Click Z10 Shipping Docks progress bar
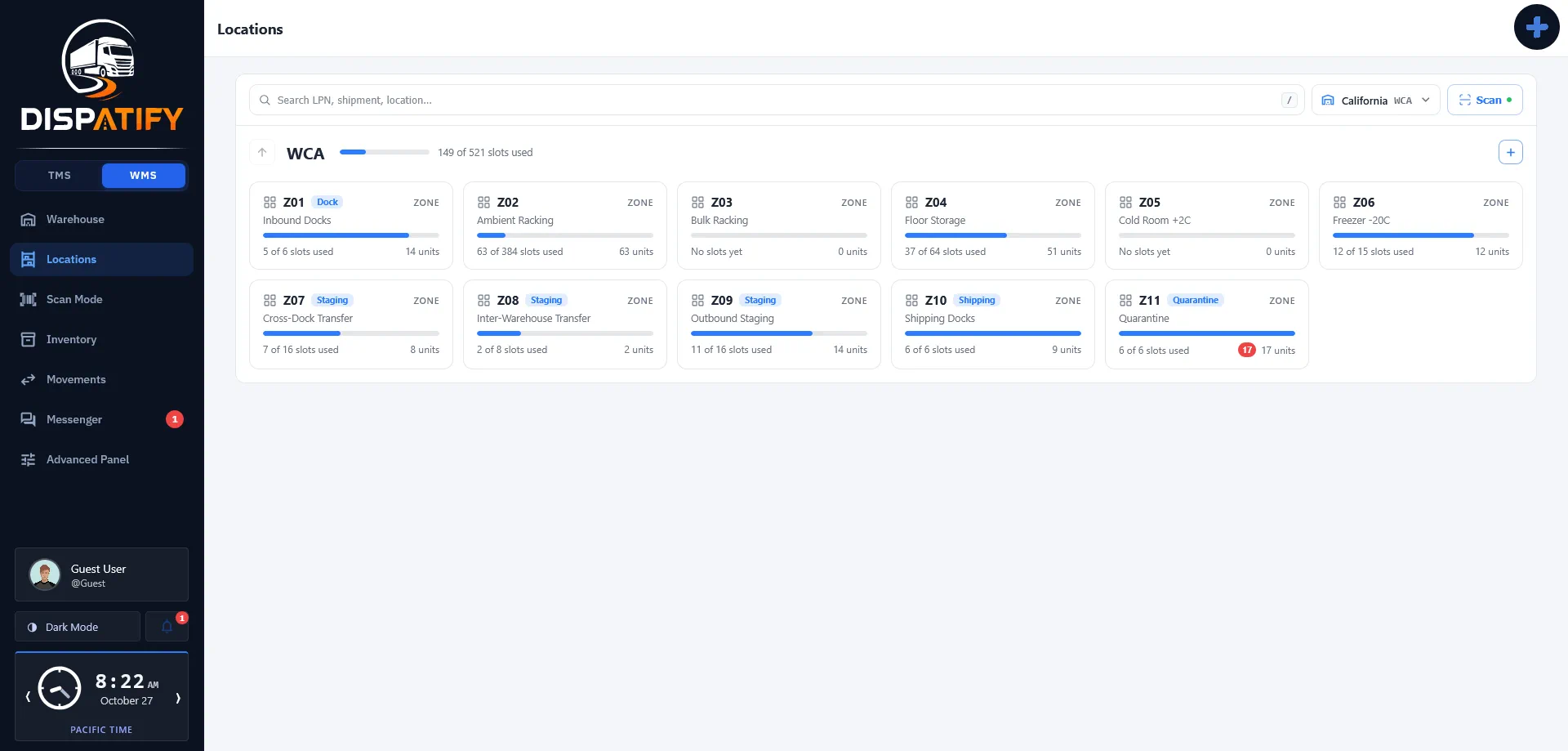Viewport: 1568px width, 751px height. [x=992, y=333]
